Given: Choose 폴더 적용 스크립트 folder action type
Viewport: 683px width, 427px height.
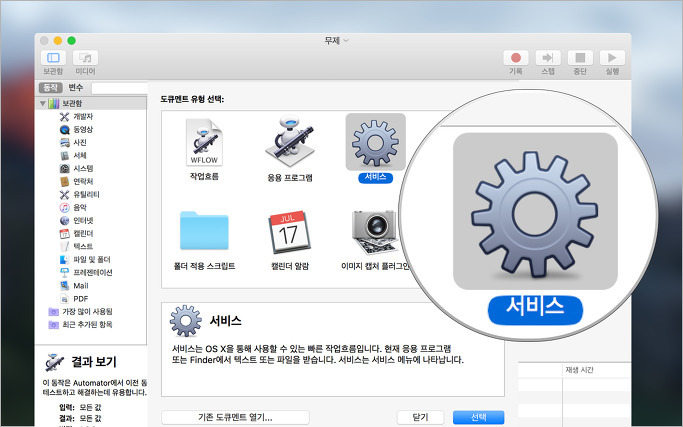Looking at the screenshot, I should click(x=204, y=240).
